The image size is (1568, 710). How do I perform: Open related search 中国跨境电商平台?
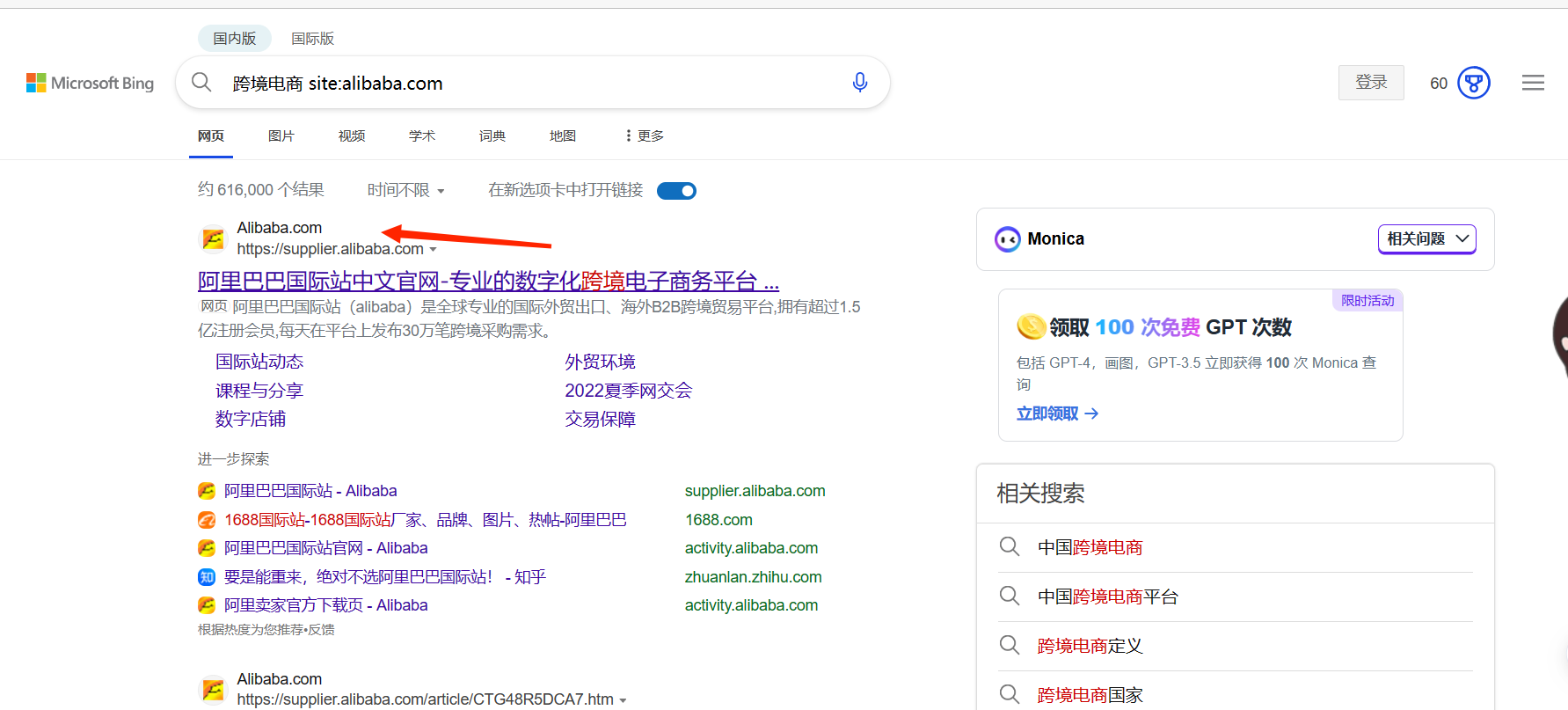(x=1108, y=597)
